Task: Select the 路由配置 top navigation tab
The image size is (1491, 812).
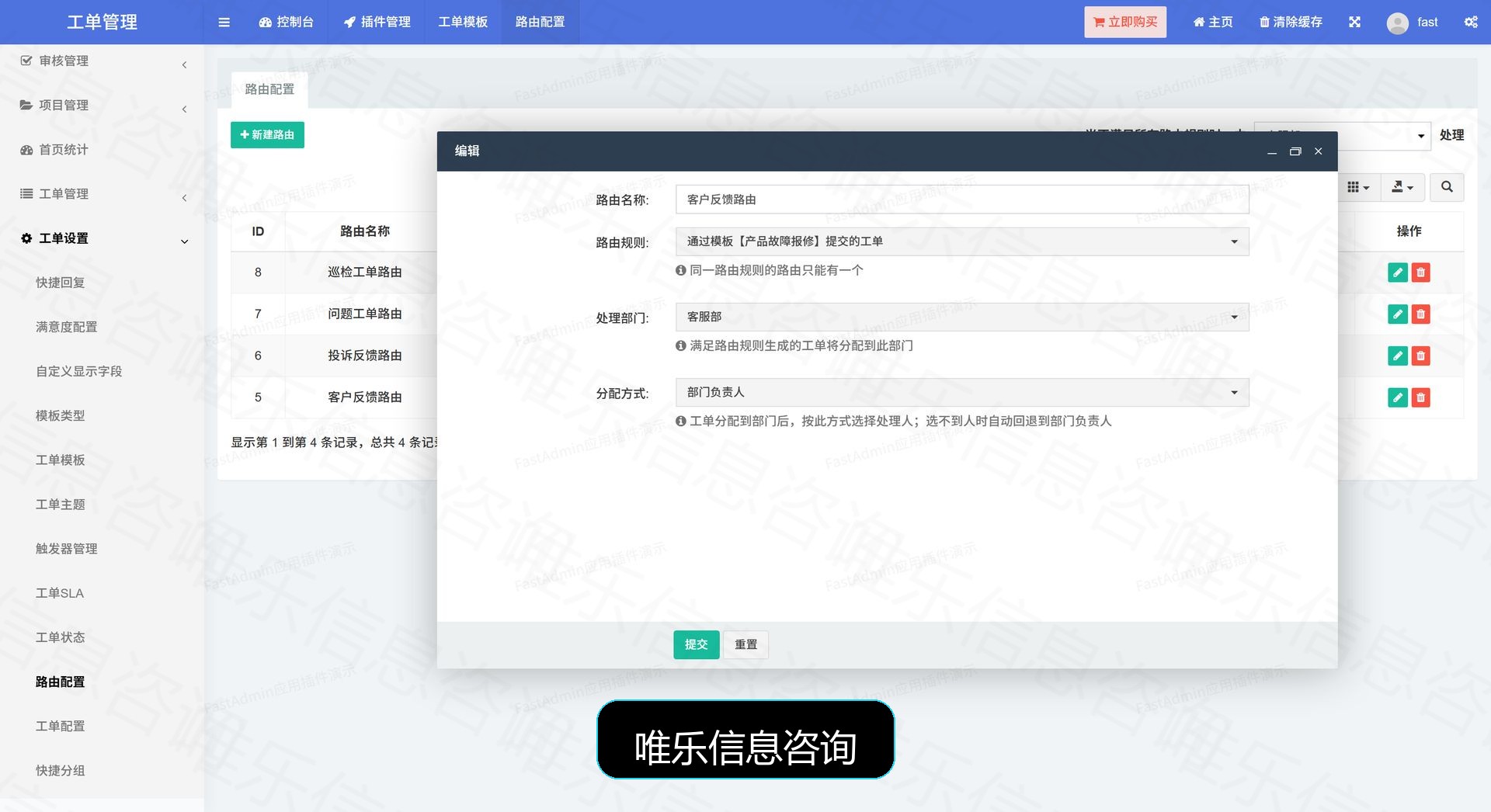Action: click(x=540, y=22)
